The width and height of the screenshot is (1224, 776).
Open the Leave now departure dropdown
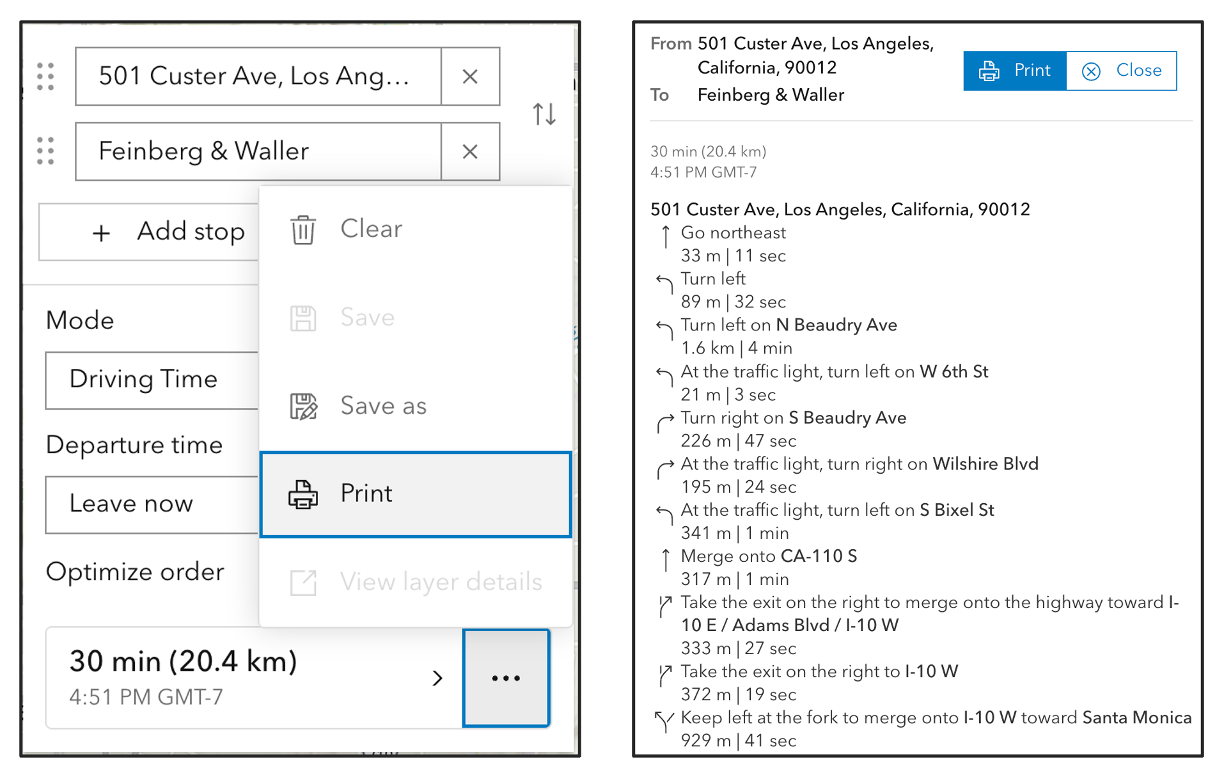point(150,504)
